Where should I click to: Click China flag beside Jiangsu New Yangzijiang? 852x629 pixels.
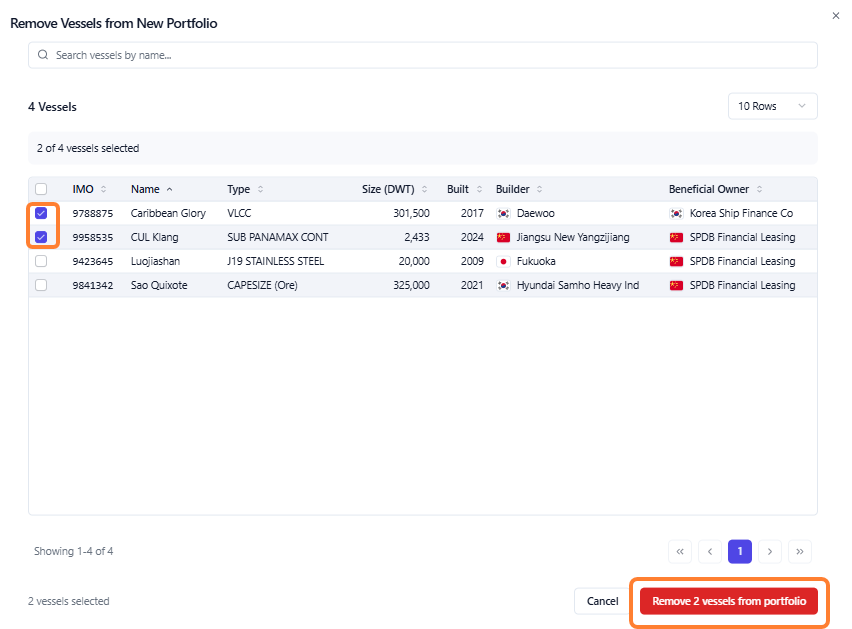[x=504, y=237]
